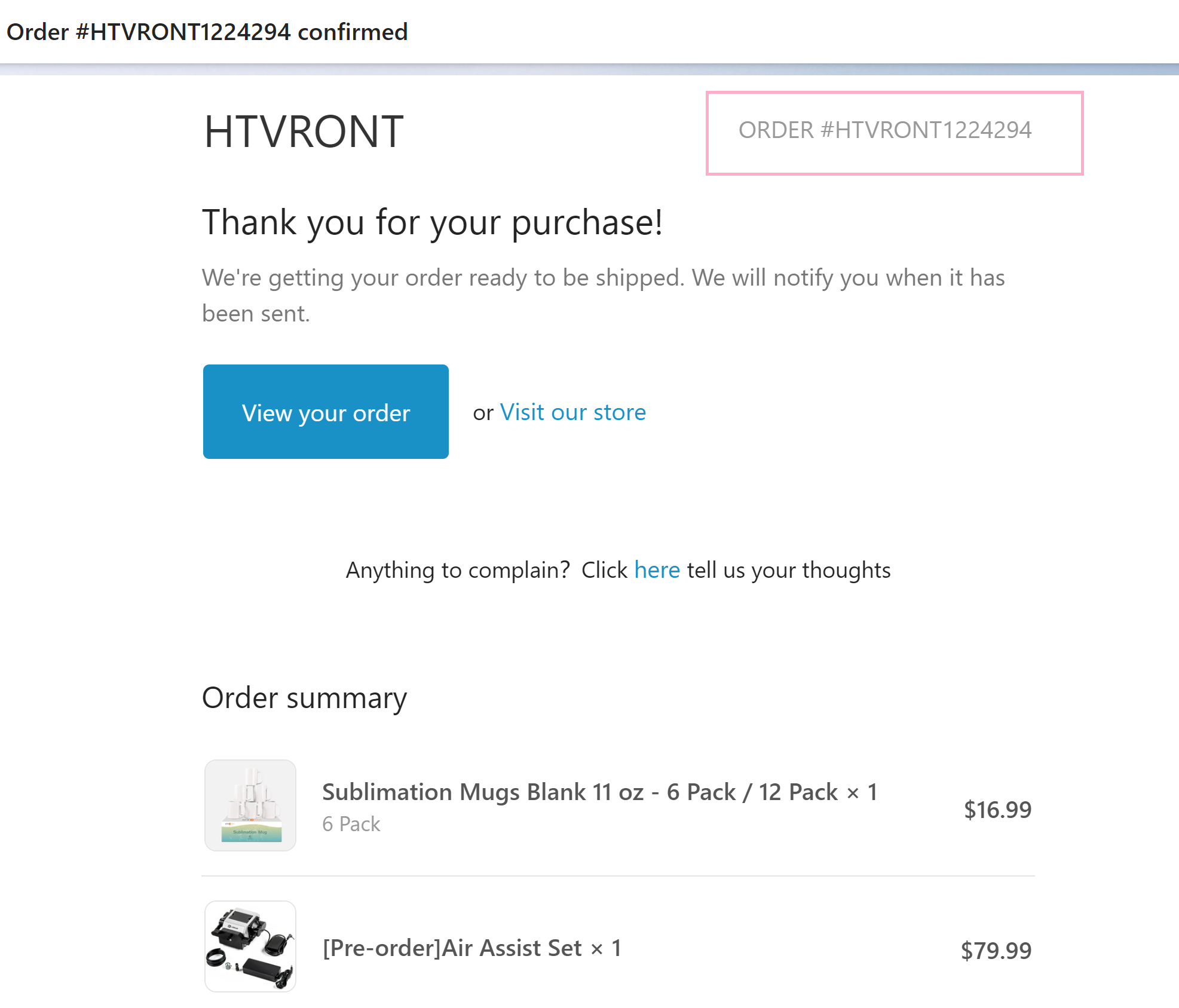This screenshot has height=1008, width=1179.
Task: Click the "Thank you for your purchase!" heading
Action: pyautogui.click(x=432, y=222)
